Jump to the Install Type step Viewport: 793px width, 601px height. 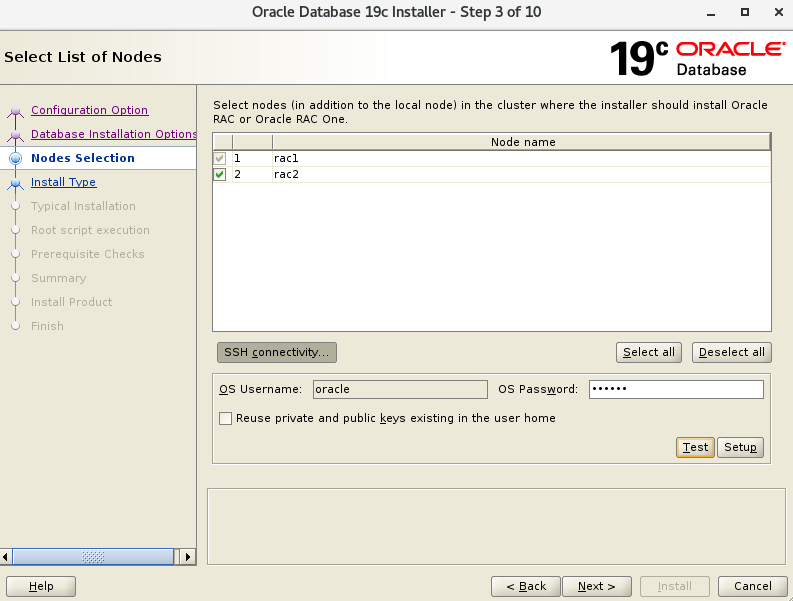(x=63, y=182)
